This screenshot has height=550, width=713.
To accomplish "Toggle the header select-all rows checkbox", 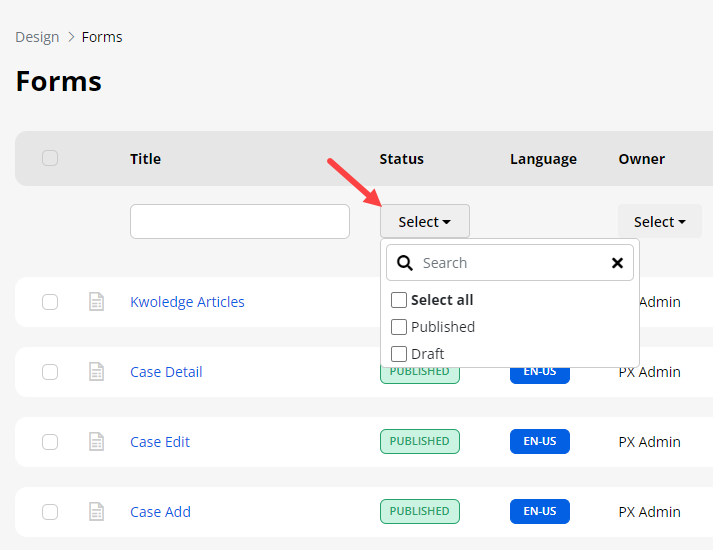I will (x=50, y=158).
